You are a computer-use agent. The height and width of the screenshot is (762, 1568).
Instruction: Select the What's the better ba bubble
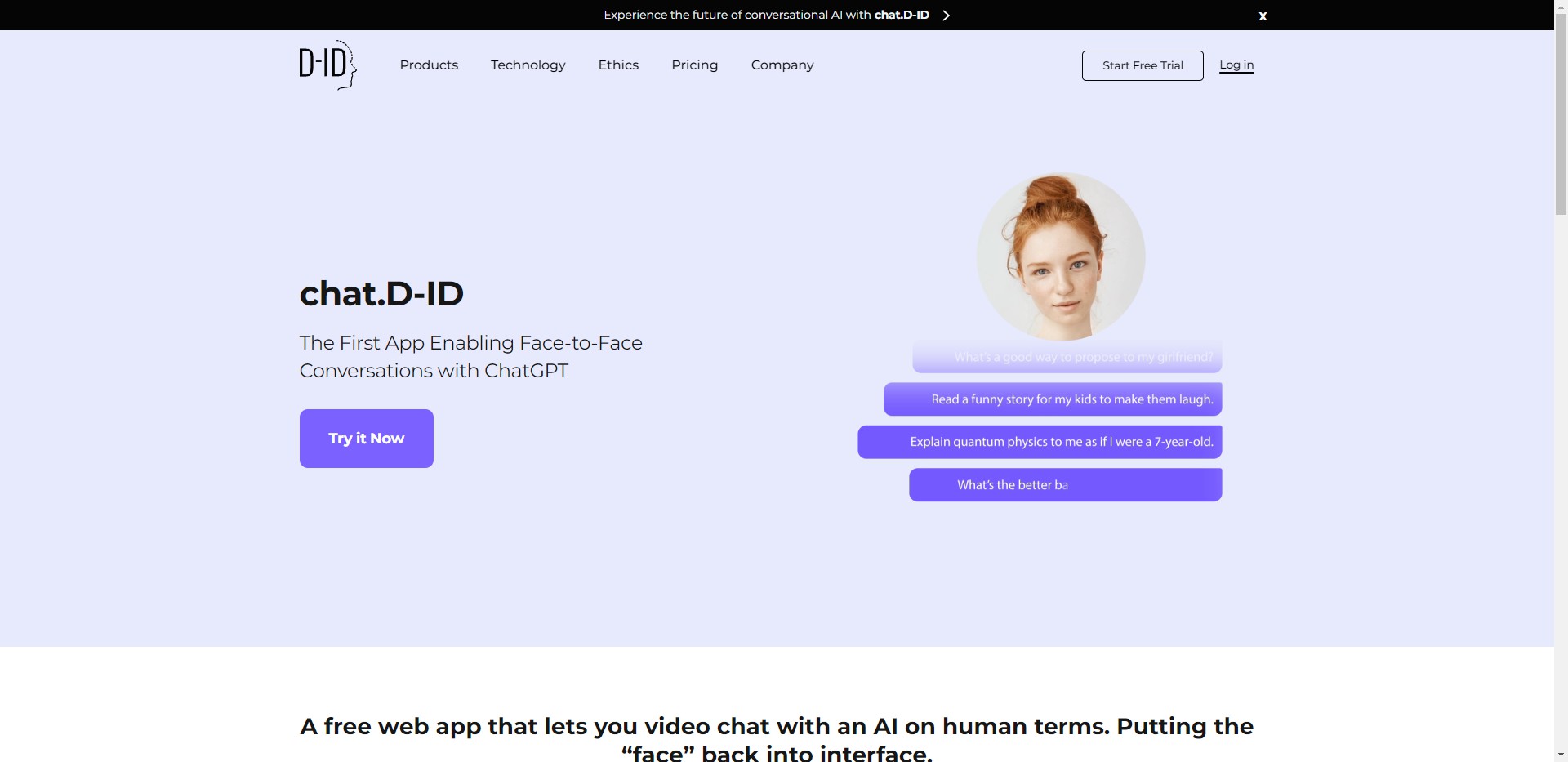point(1065,484)
